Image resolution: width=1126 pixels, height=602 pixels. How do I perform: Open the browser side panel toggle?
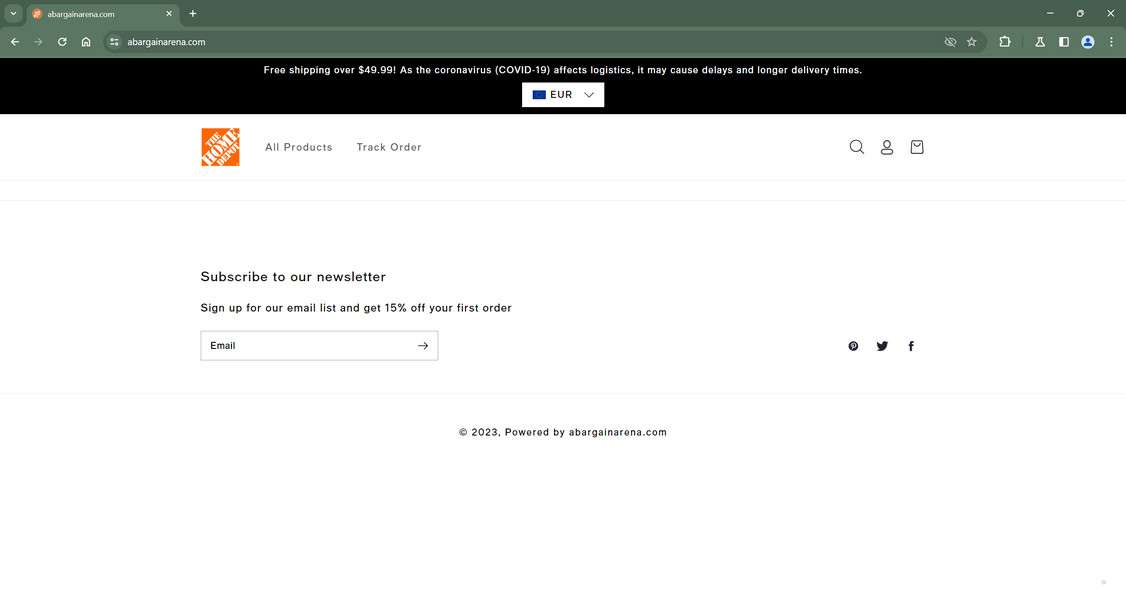coord(1063,42)
